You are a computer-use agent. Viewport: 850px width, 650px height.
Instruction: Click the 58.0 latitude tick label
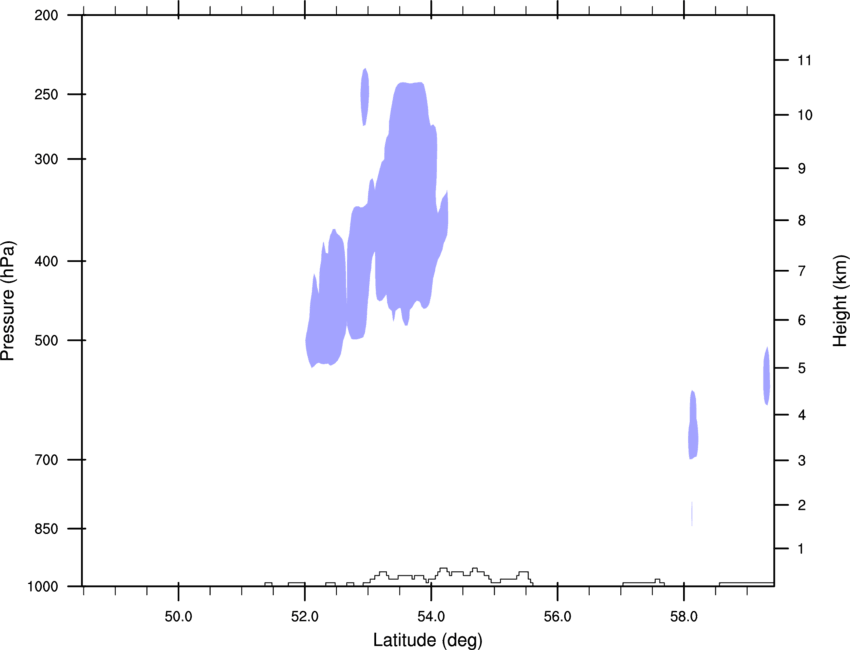pos(684,617)
